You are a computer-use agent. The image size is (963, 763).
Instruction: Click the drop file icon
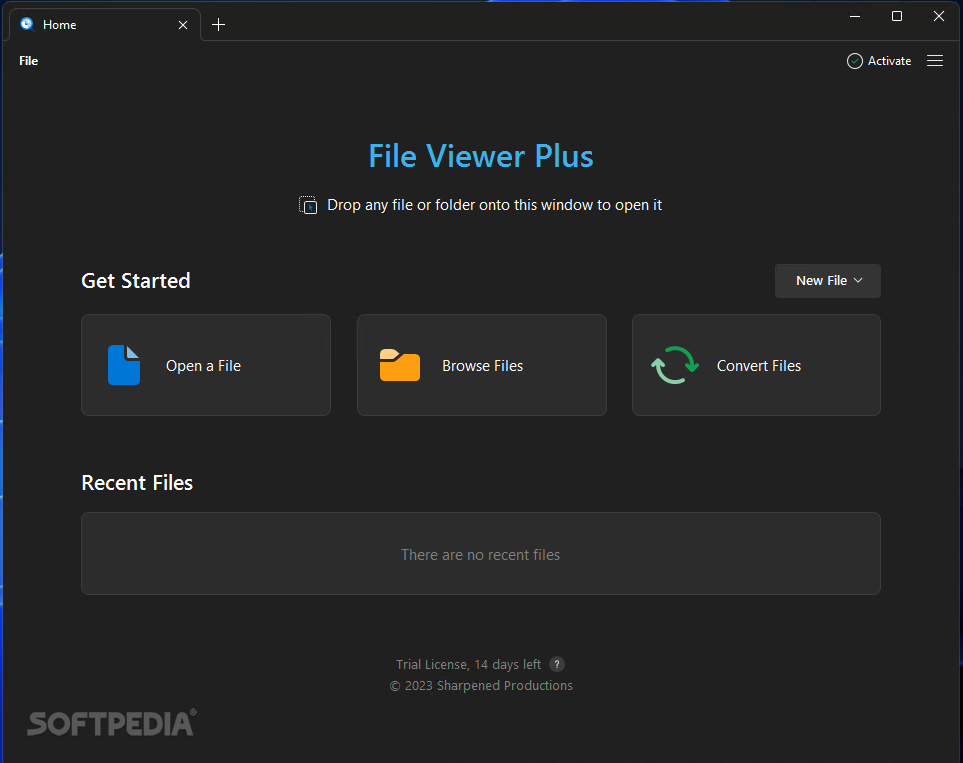[308, 205]
